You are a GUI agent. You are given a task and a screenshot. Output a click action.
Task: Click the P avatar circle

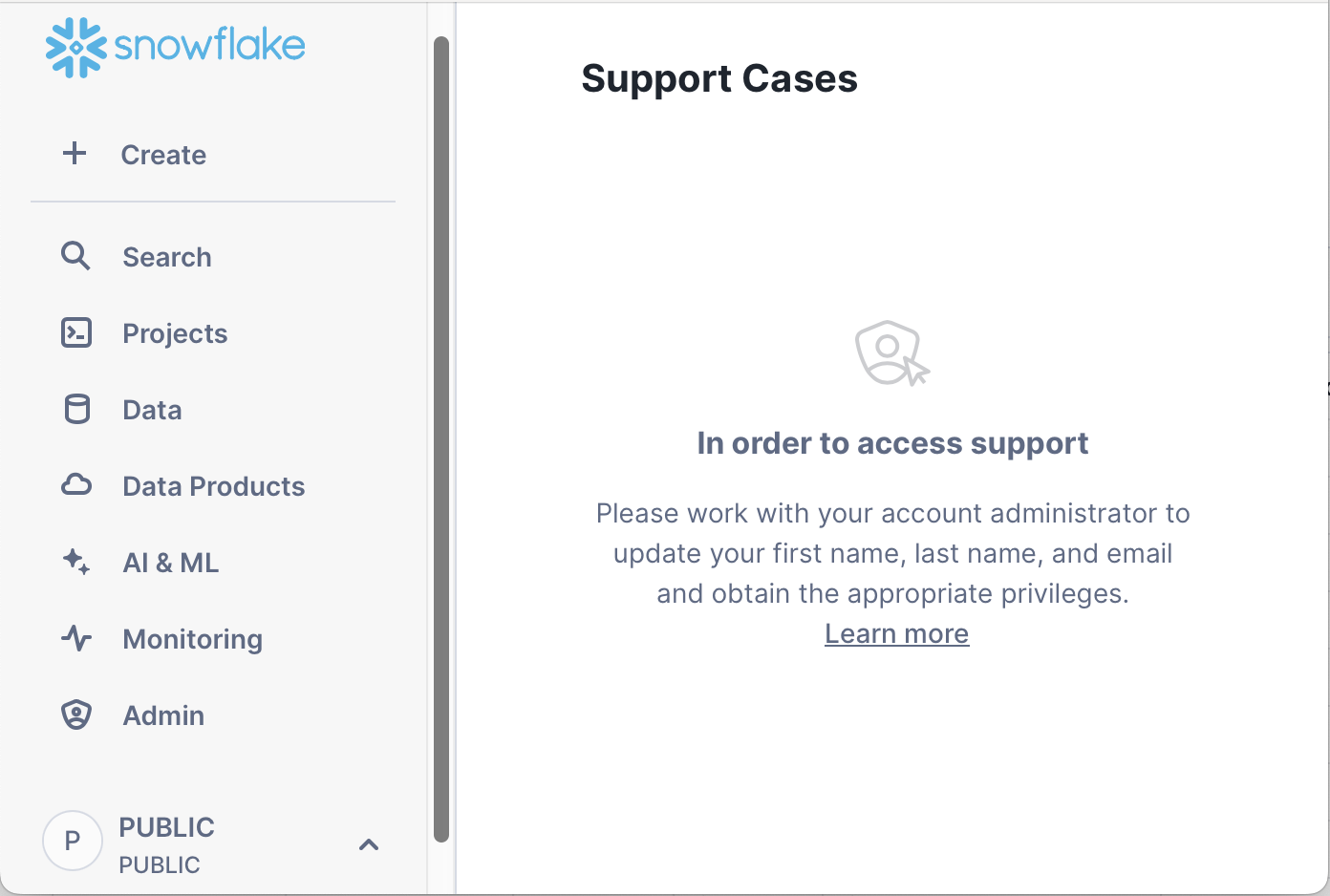pos(73,841)
